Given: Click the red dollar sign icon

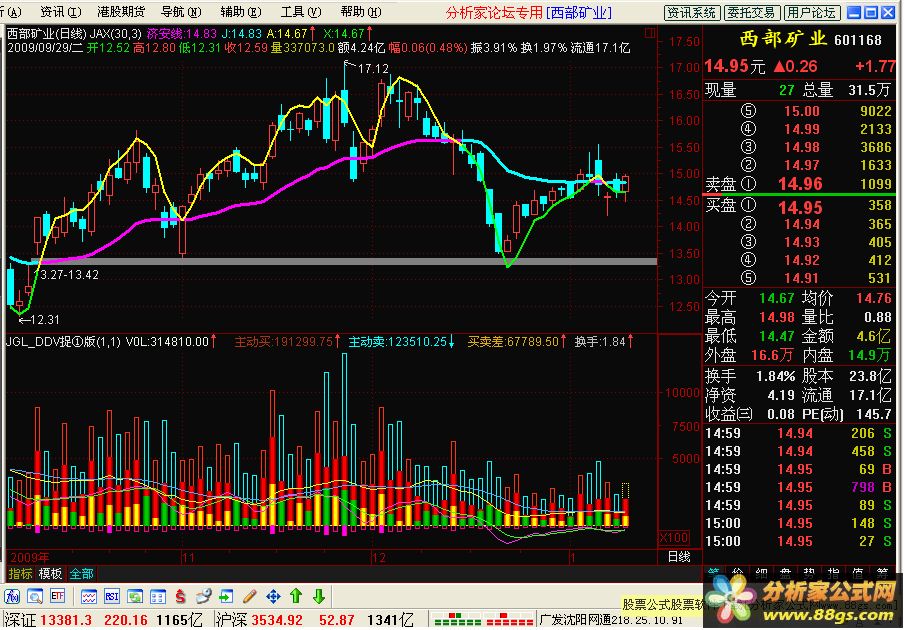Looking at the screenshot, I should pyautogui.click(x=181, y=596).
